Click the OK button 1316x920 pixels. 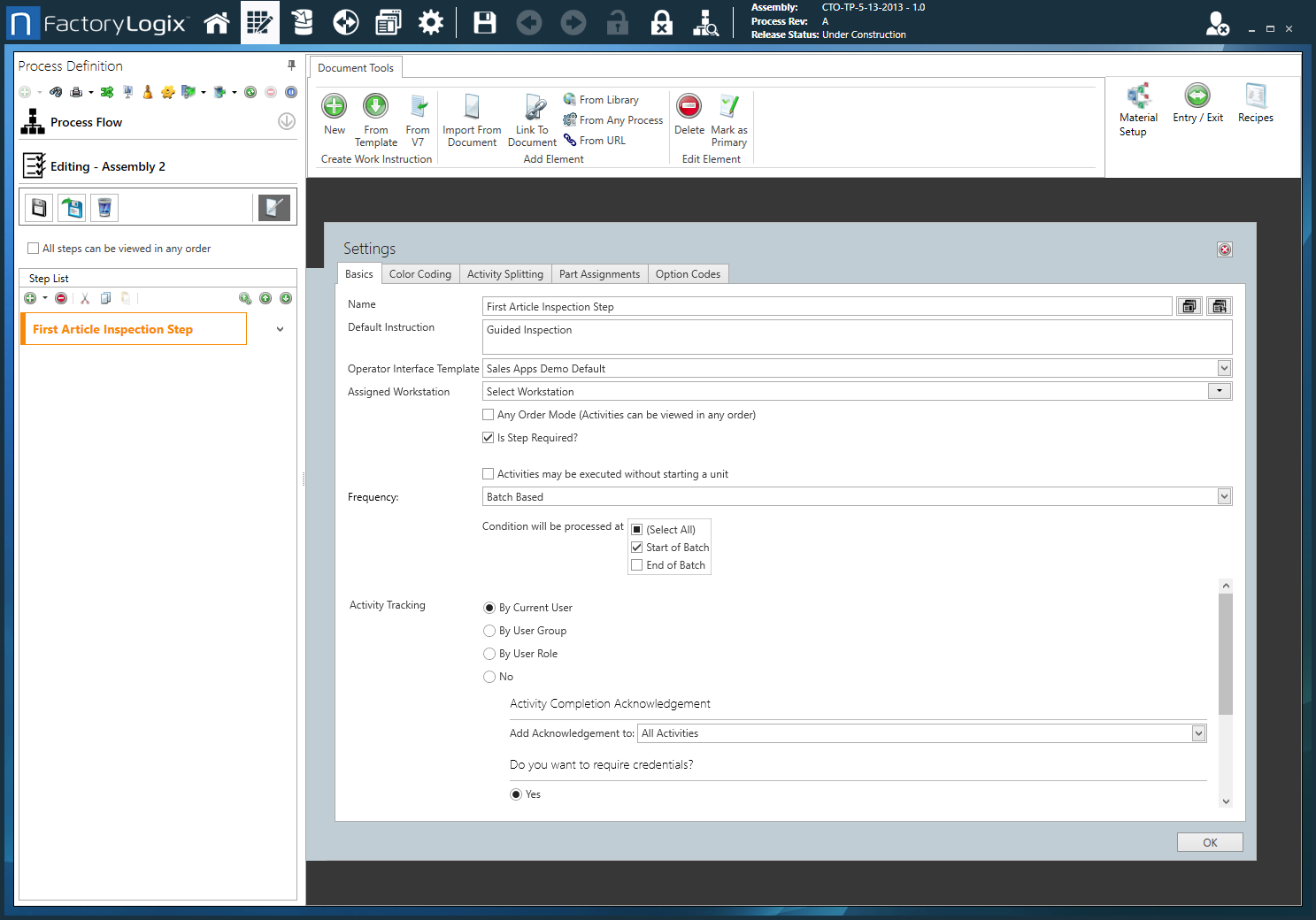point(1209,841)
